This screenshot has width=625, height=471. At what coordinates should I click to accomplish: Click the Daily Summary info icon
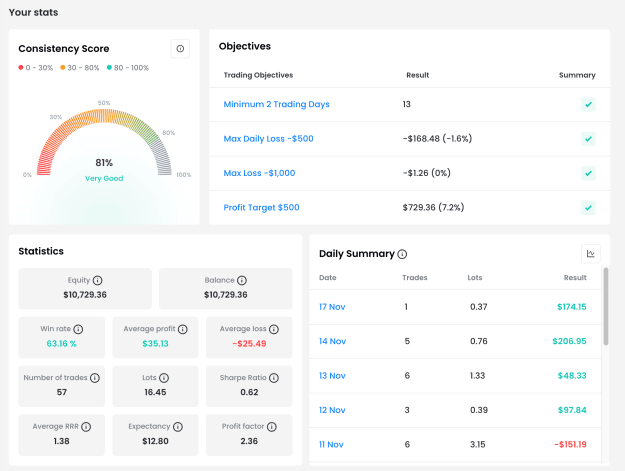(x=402, y=254)
